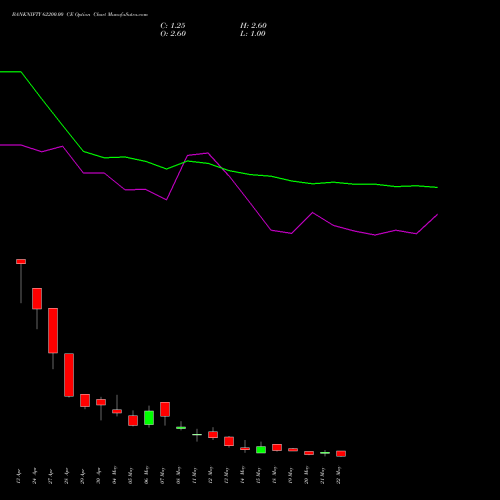Click the 27 Apr date label
This screenshot has width=500, height=500.
pos(51,476)
